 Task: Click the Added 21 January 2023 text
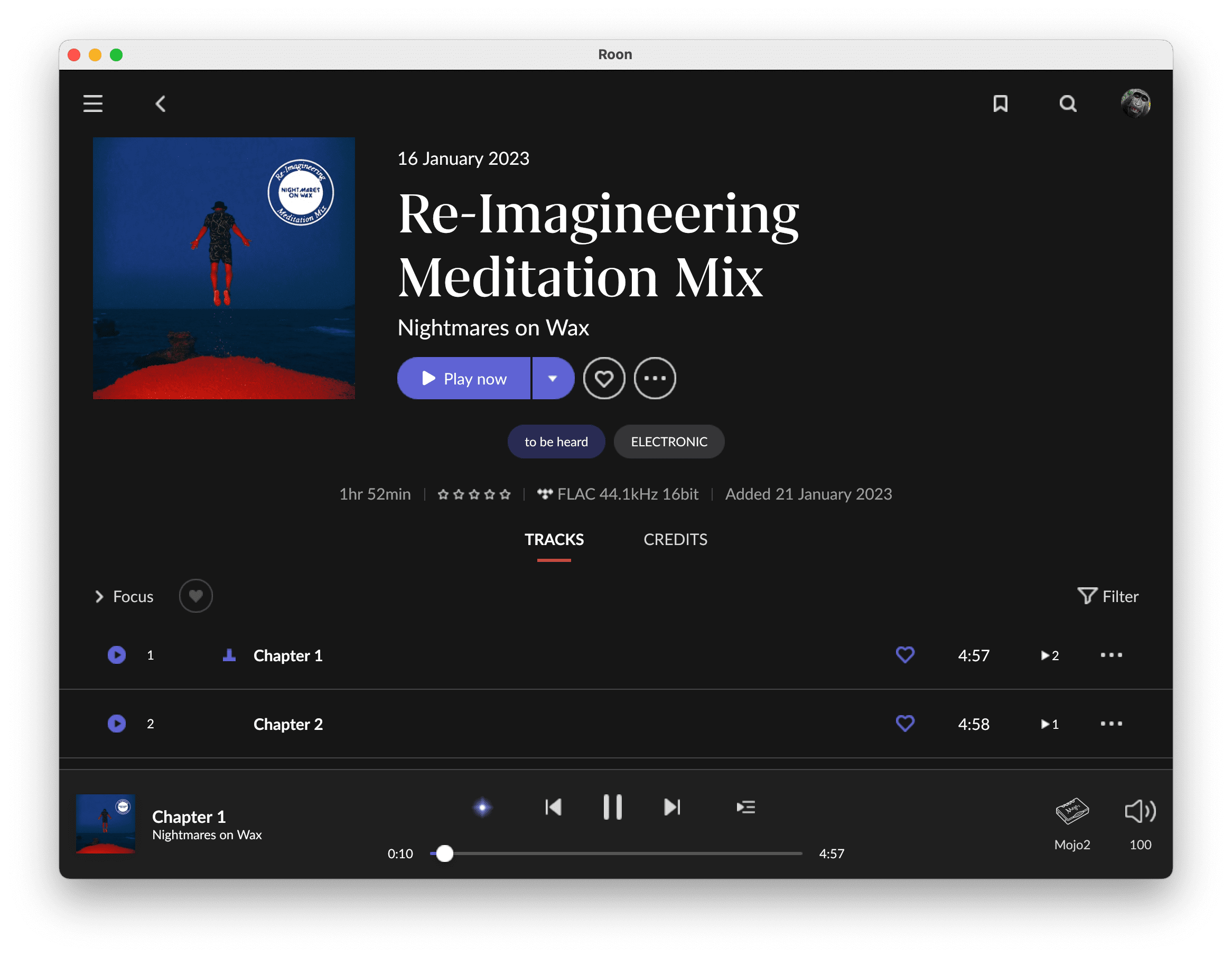coord(808,494)
